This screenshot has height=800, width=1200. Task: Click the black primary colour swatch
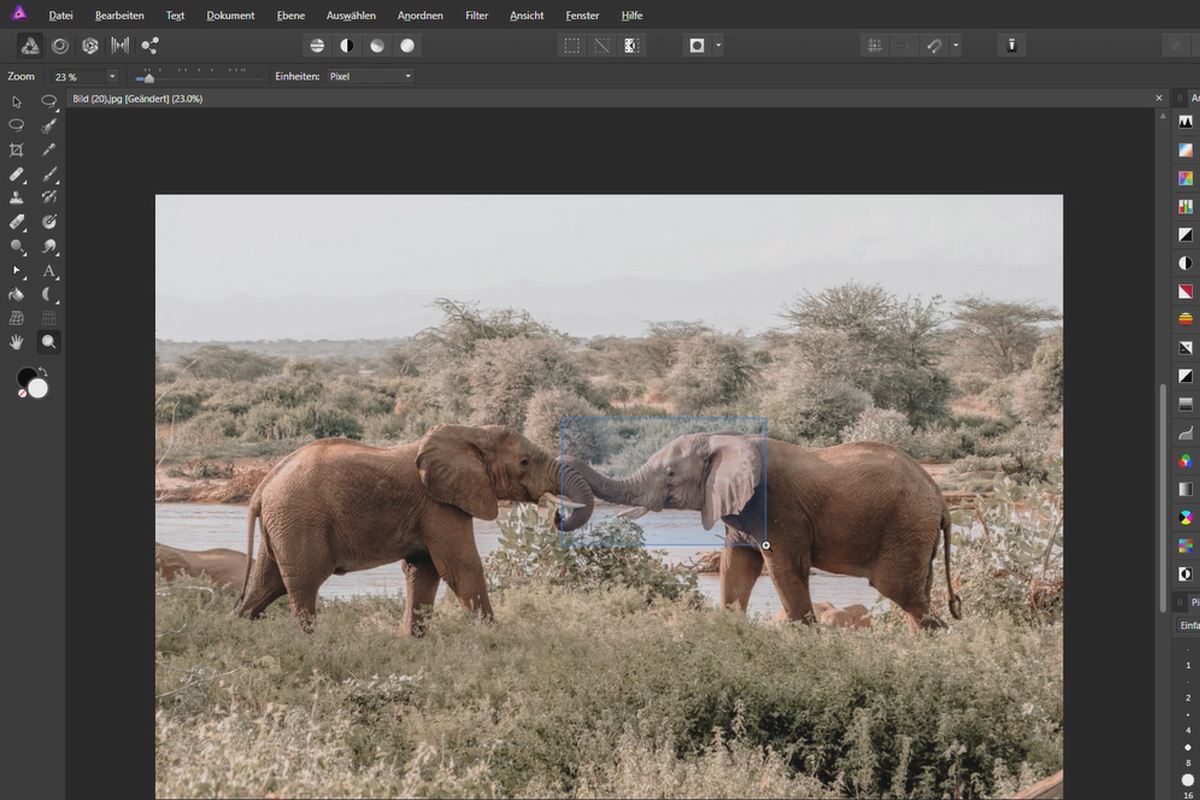(x=26, y=378)
